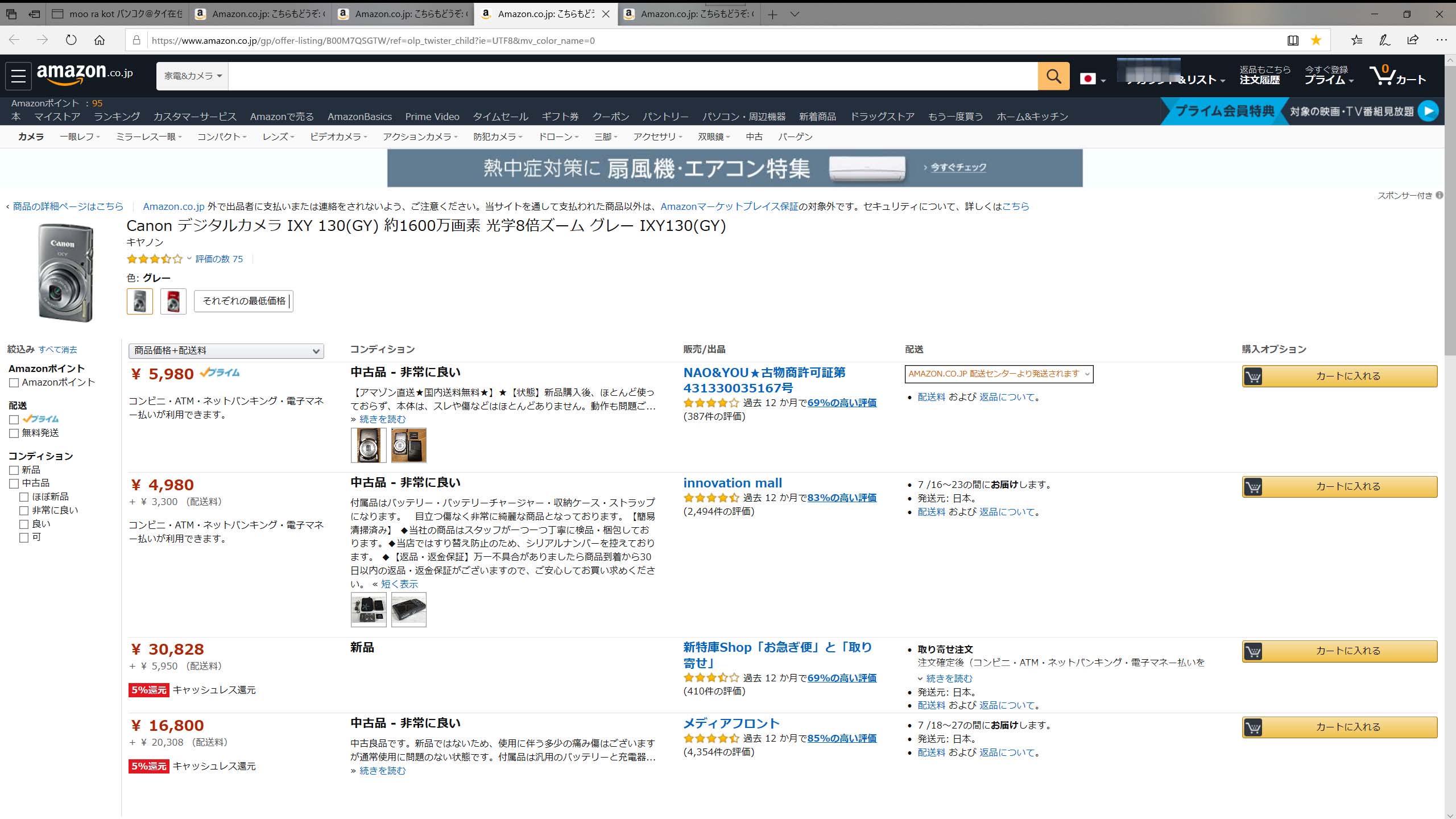1456x819 pixels.
Task: Show the tabs you've set aside
Action: [11, 14]
